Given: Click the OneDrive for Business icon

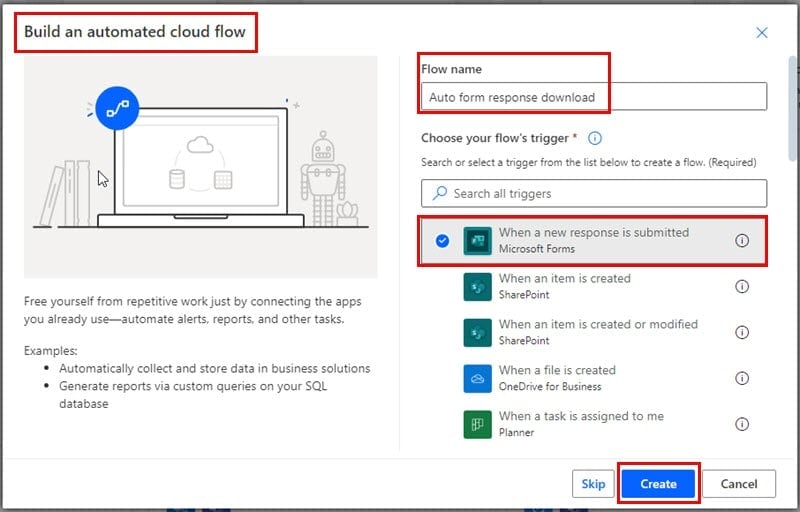Looking at the screenshot, I should point(477,378).
